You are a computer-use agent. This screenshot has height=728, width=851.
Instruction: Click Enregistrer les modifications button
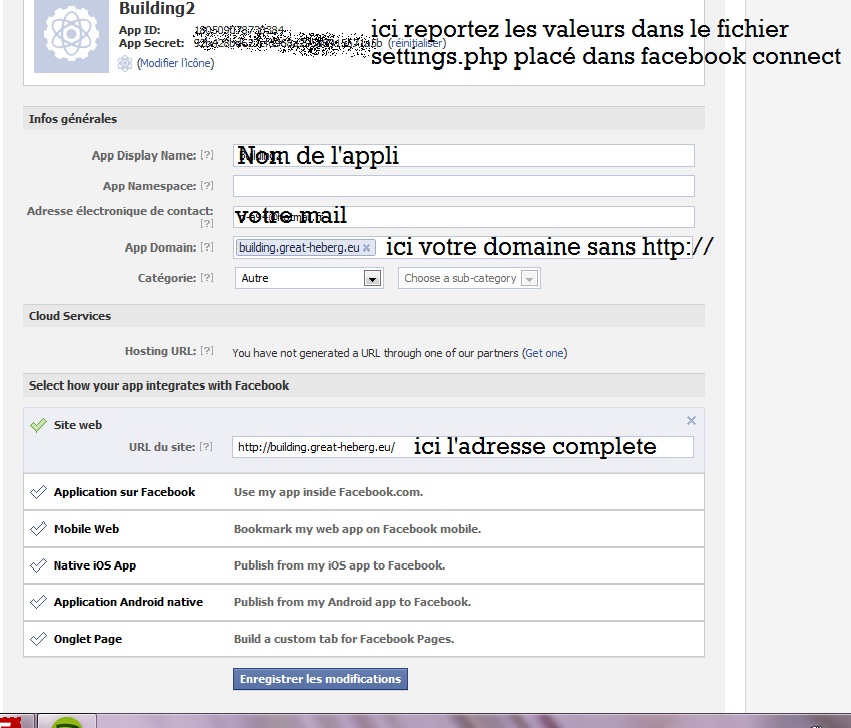[320, 679]
